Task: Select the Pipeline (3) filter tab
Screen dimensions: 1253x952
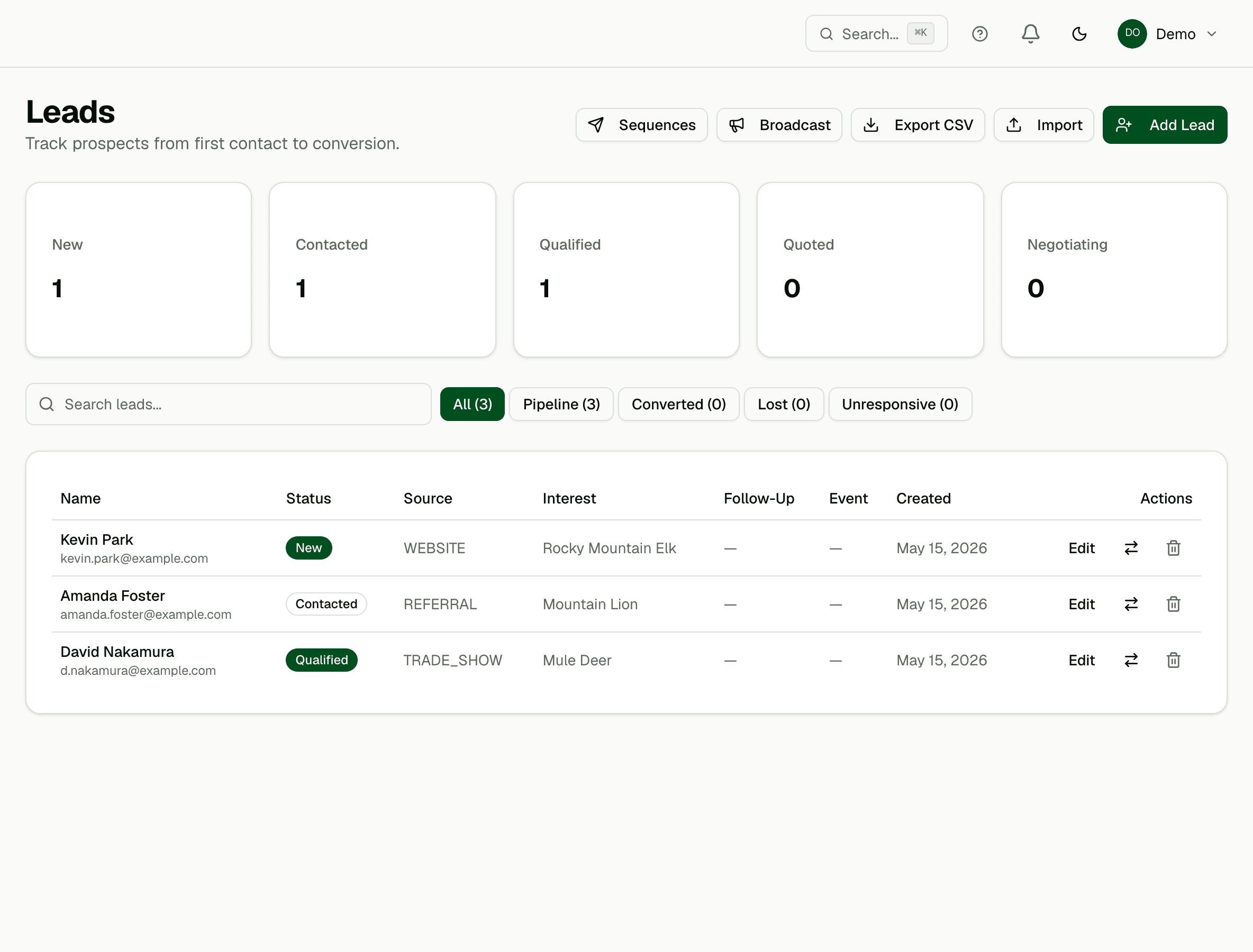Action: click(x=561, y=404)
